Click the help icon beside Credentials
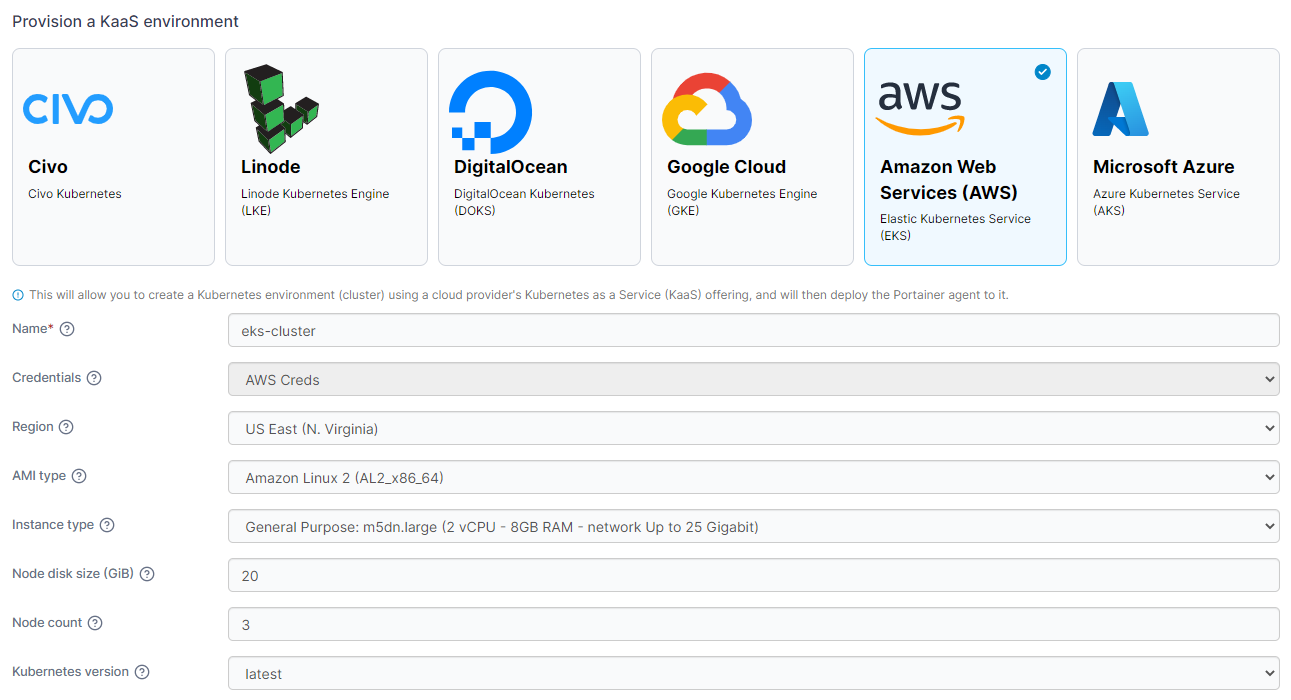The height and width of the screenshot is (700, 1291). [x=94, y=378]
